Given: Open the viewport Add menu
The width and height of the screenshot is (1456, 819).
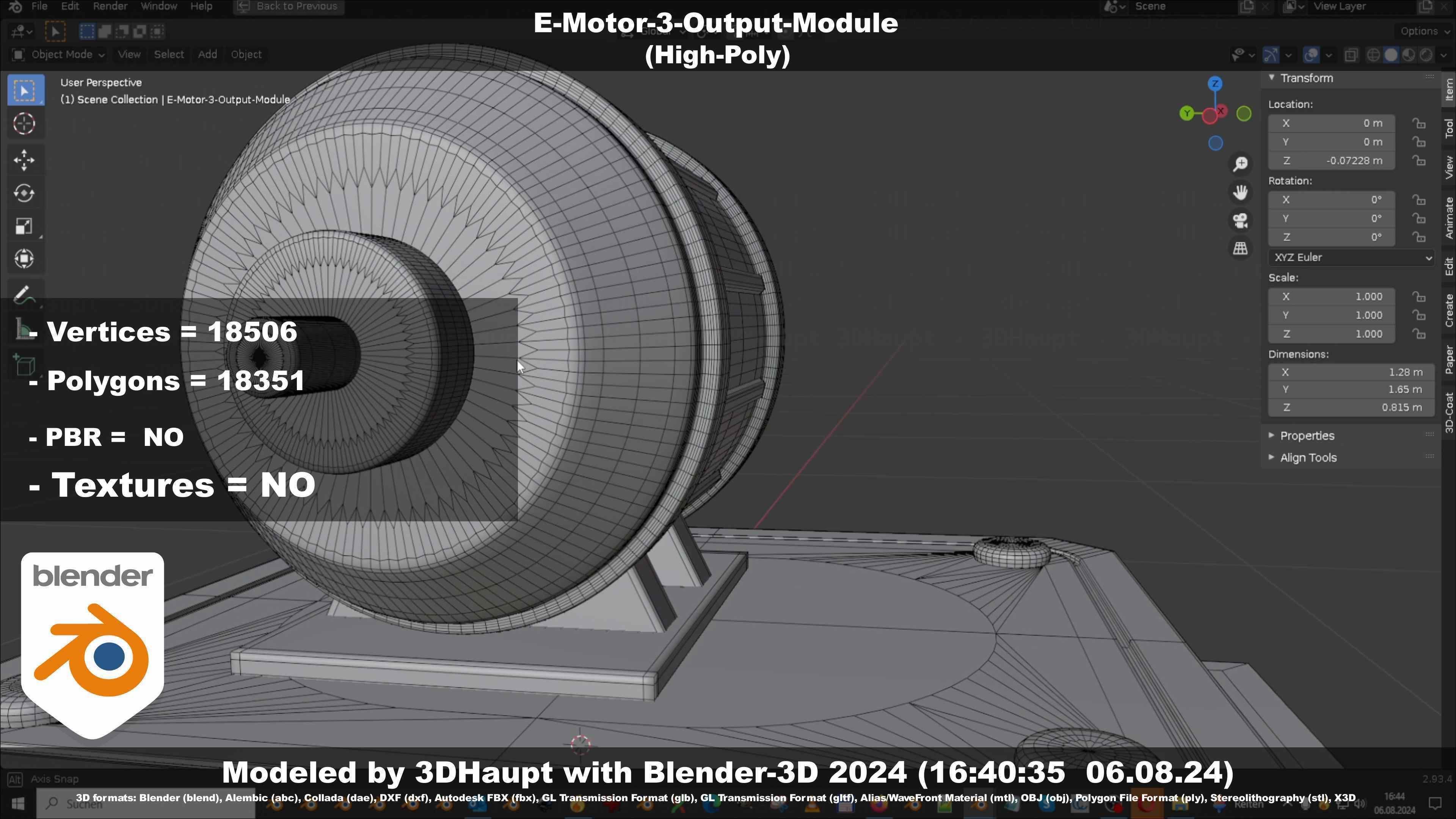Looking at the screenshot, I should point(207,55).
